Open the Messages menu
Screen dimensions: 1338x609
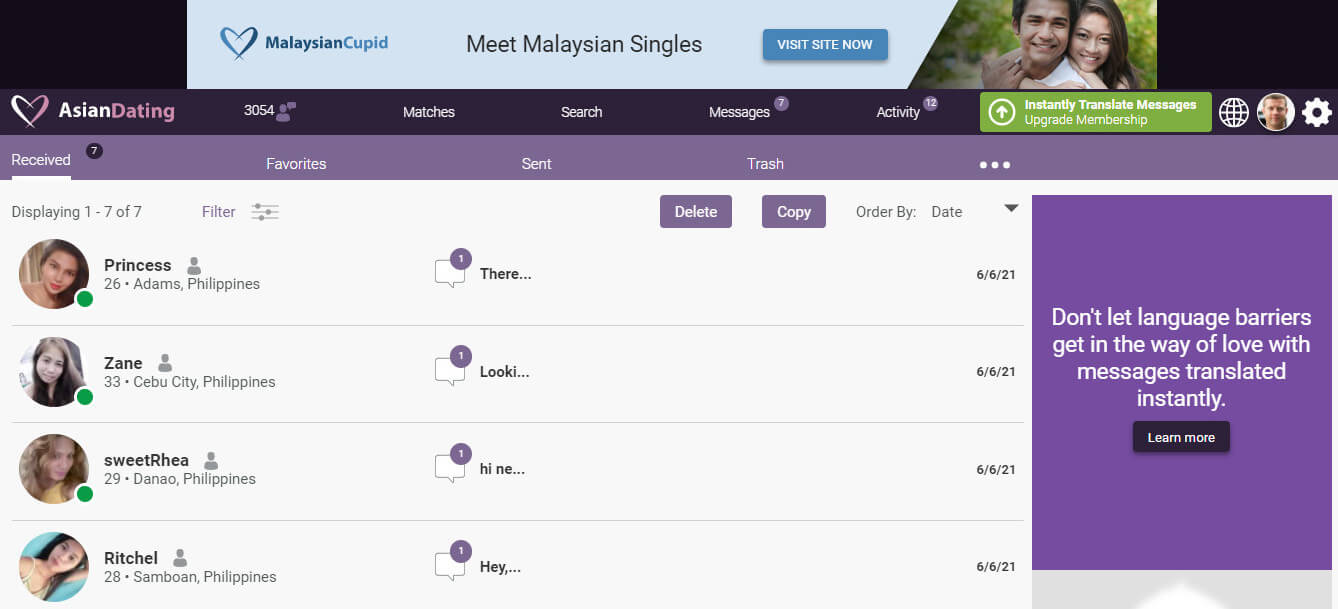739,112
